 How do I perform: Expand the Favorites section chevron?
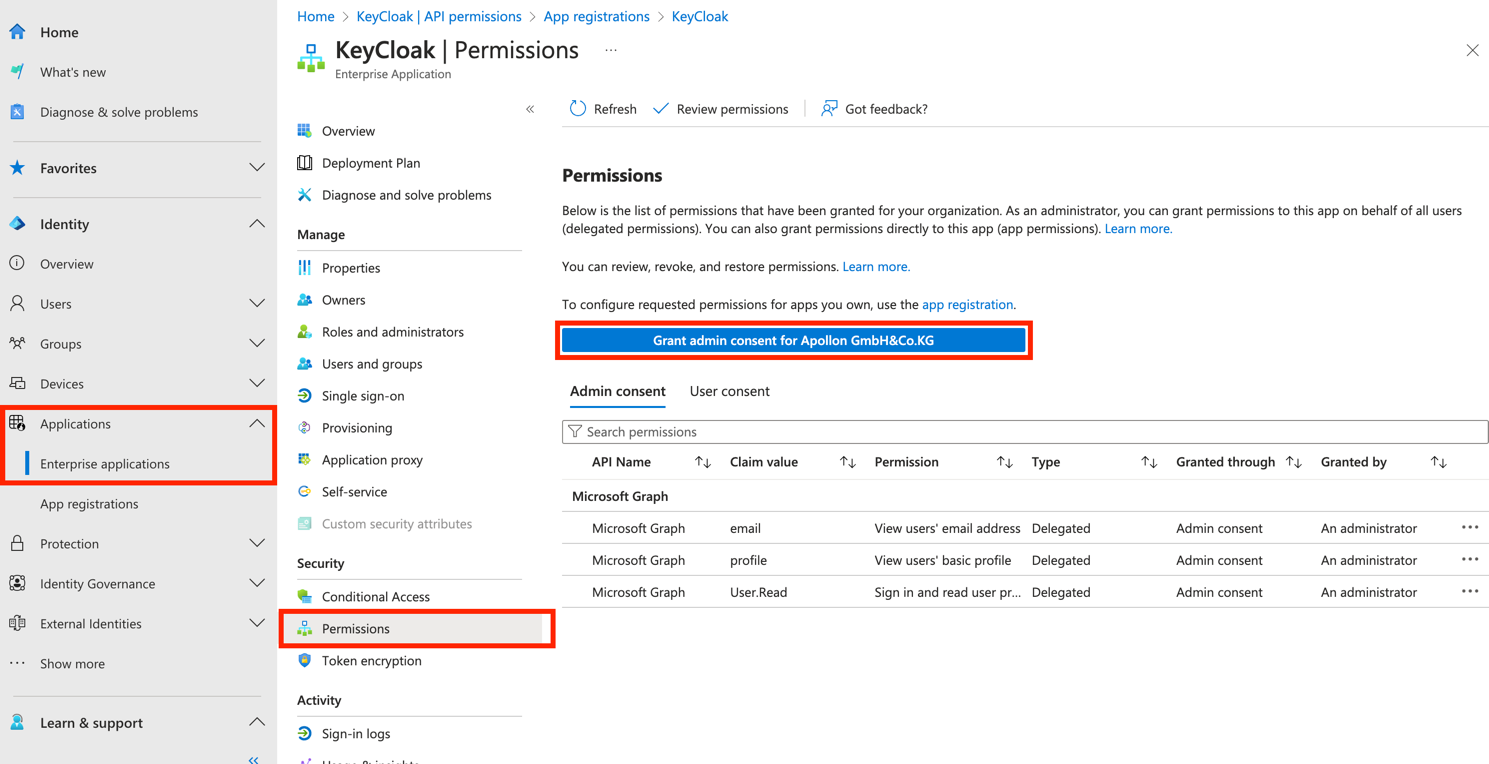[257, 168]
